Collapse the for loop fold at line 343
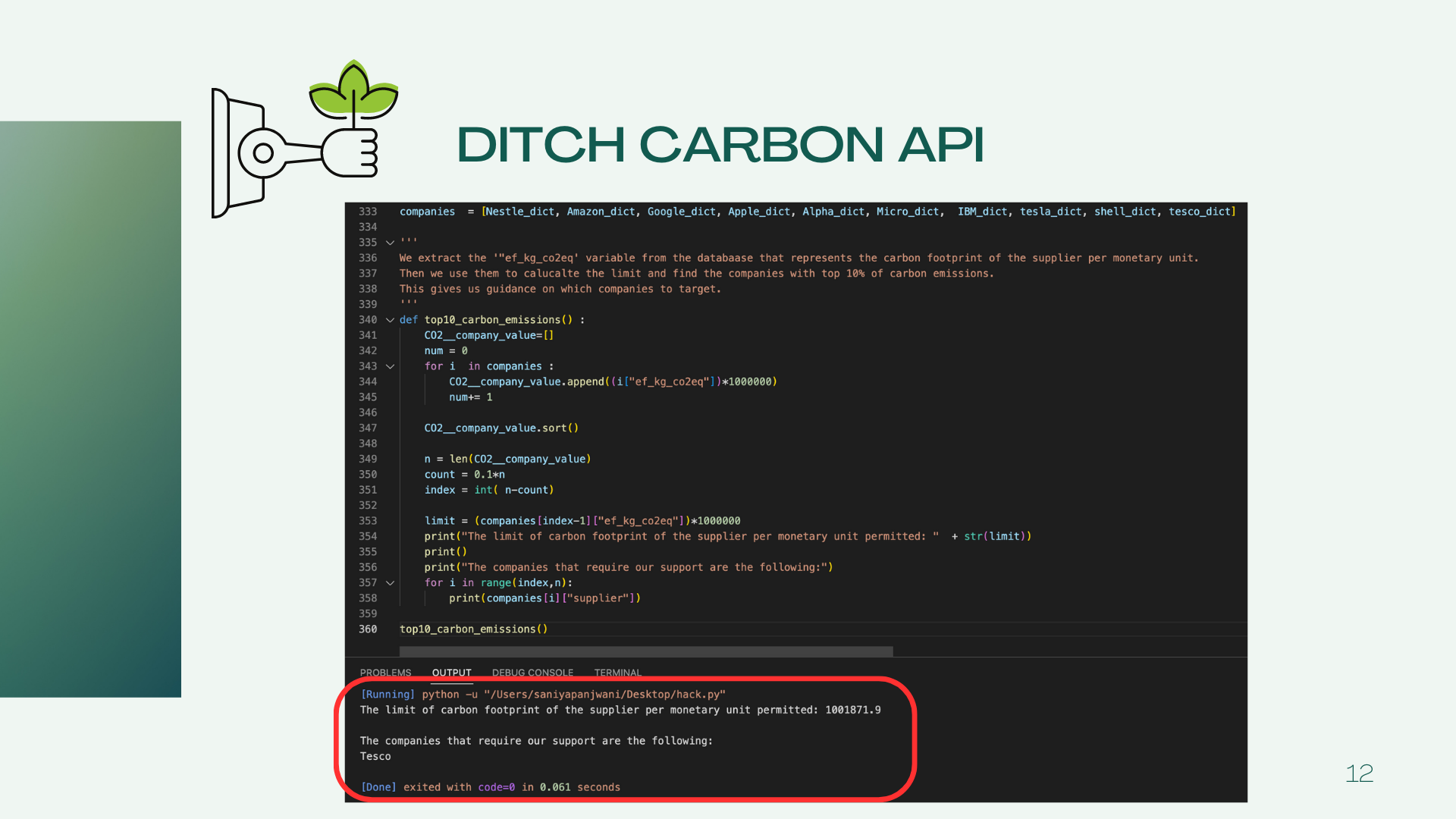This screenshot has height=819, width=1456. 391,366
